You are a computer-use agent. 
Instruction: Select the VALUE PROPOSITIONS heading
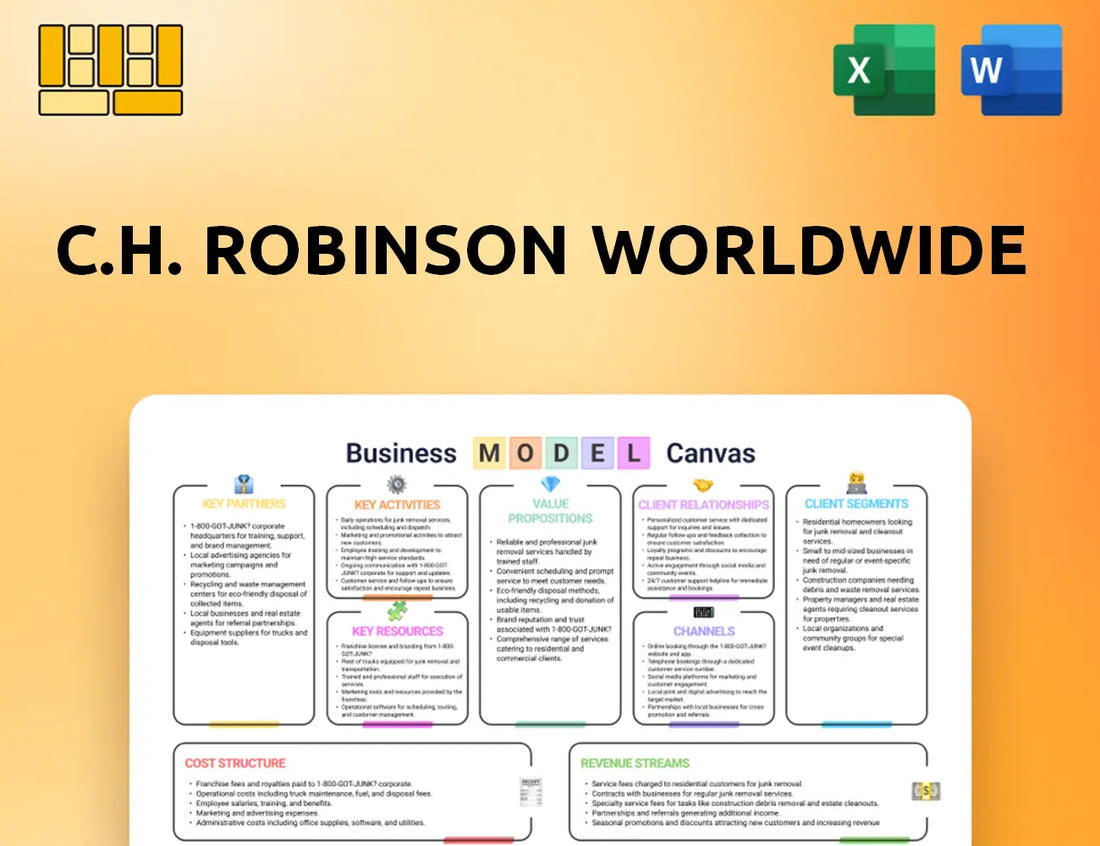[x=550, y=511]
